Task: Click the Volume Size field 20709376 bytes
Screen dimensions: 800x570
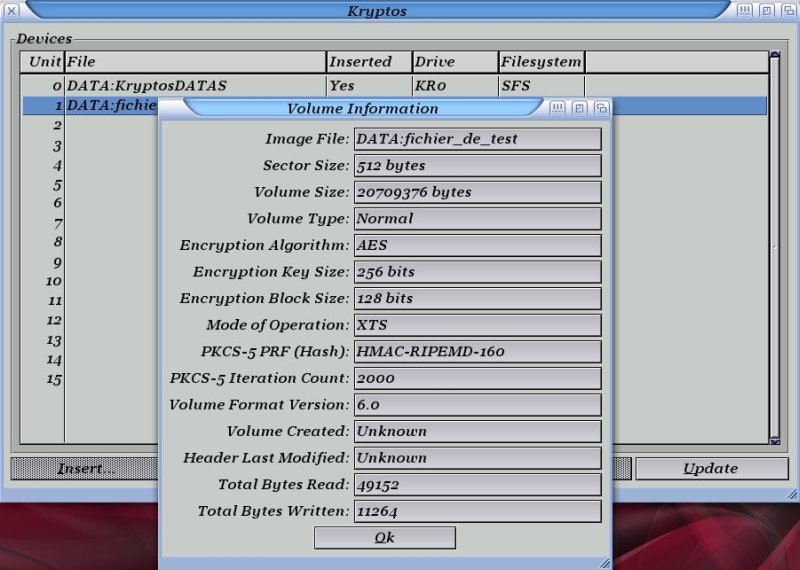Action: 478,192
